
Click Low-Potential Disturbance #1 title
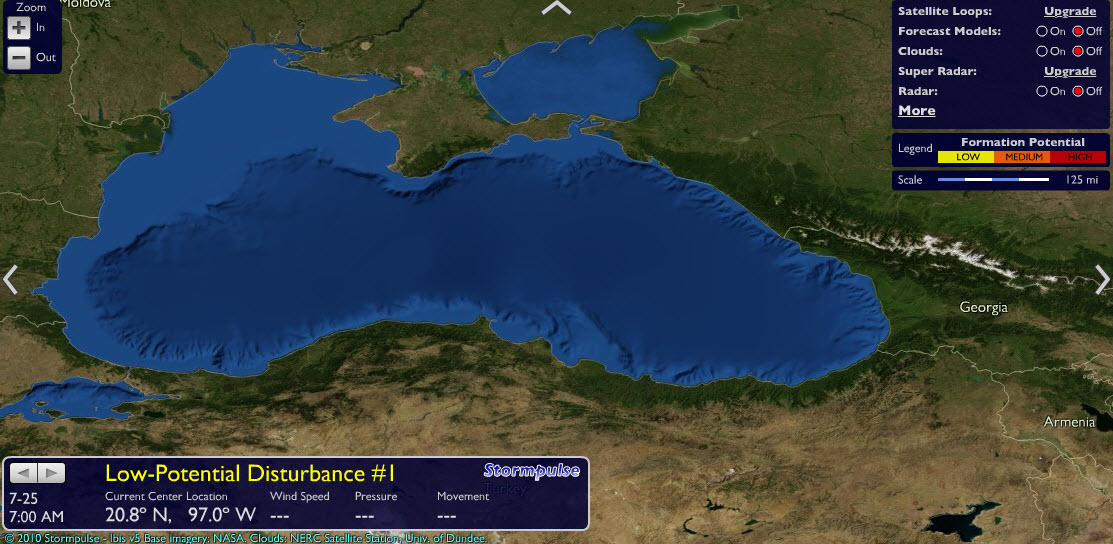coord(250,474)
